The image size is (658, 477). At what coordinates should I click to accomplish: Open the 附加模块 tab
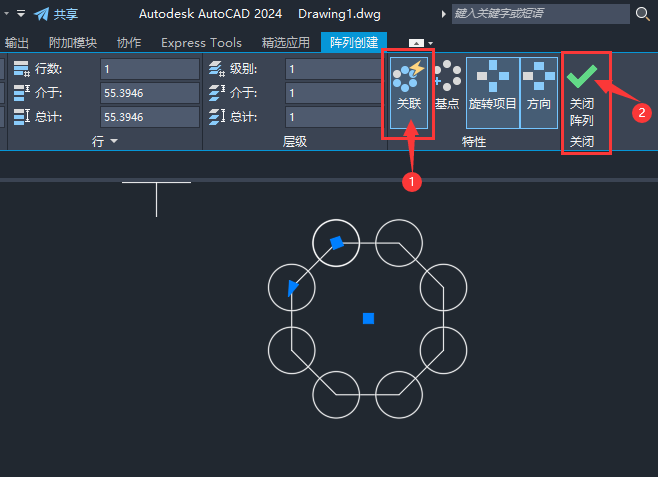73,43
